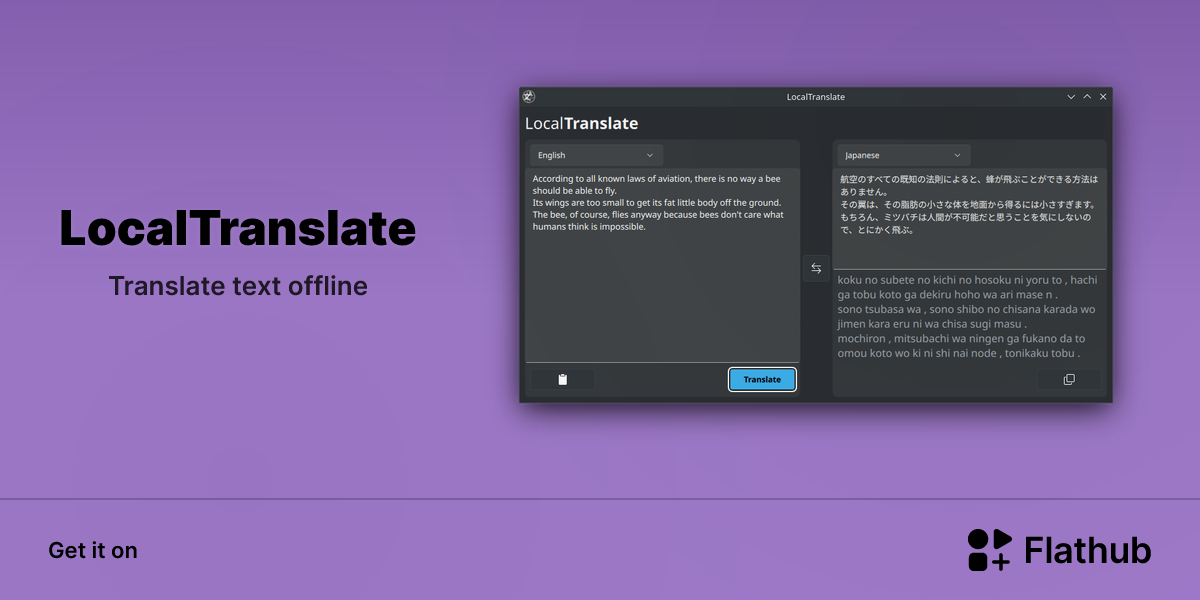Viewport: 1200px width, 600px height.
Task: Click the large LocalTranslate banner title
Action: pyautogui.click(x=238, y=229)
